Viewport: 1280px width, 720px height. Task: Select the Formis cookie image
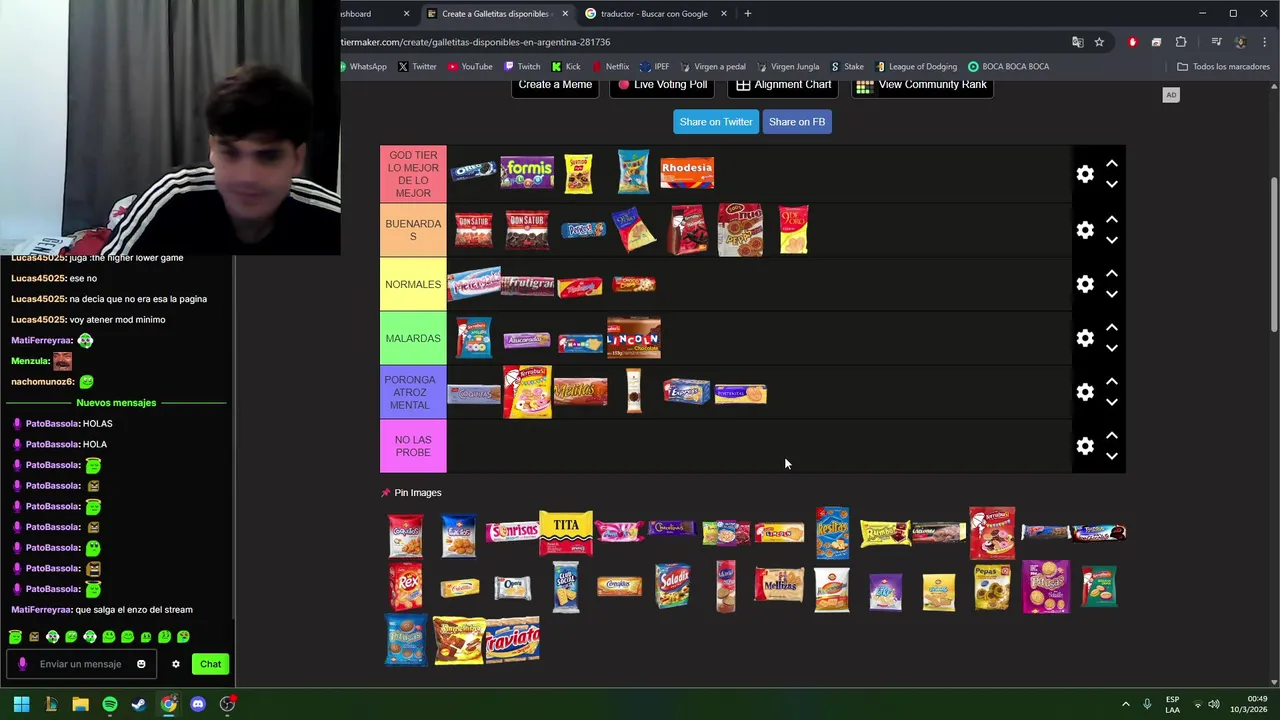click(527, 173)
